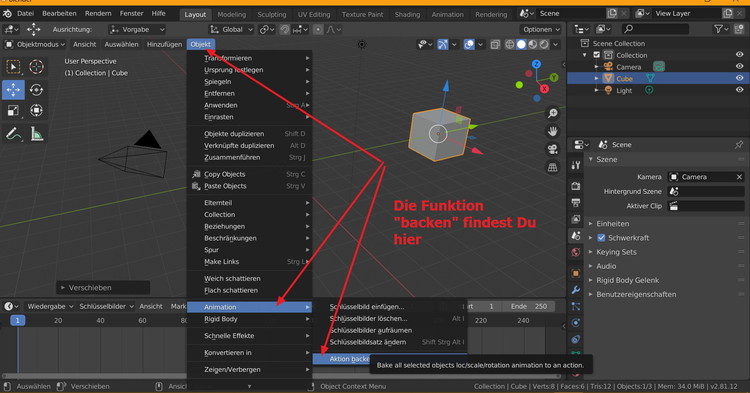Click the zoom magnifier viewport icon
Screen dimensions: 750x393
[552, 113]
